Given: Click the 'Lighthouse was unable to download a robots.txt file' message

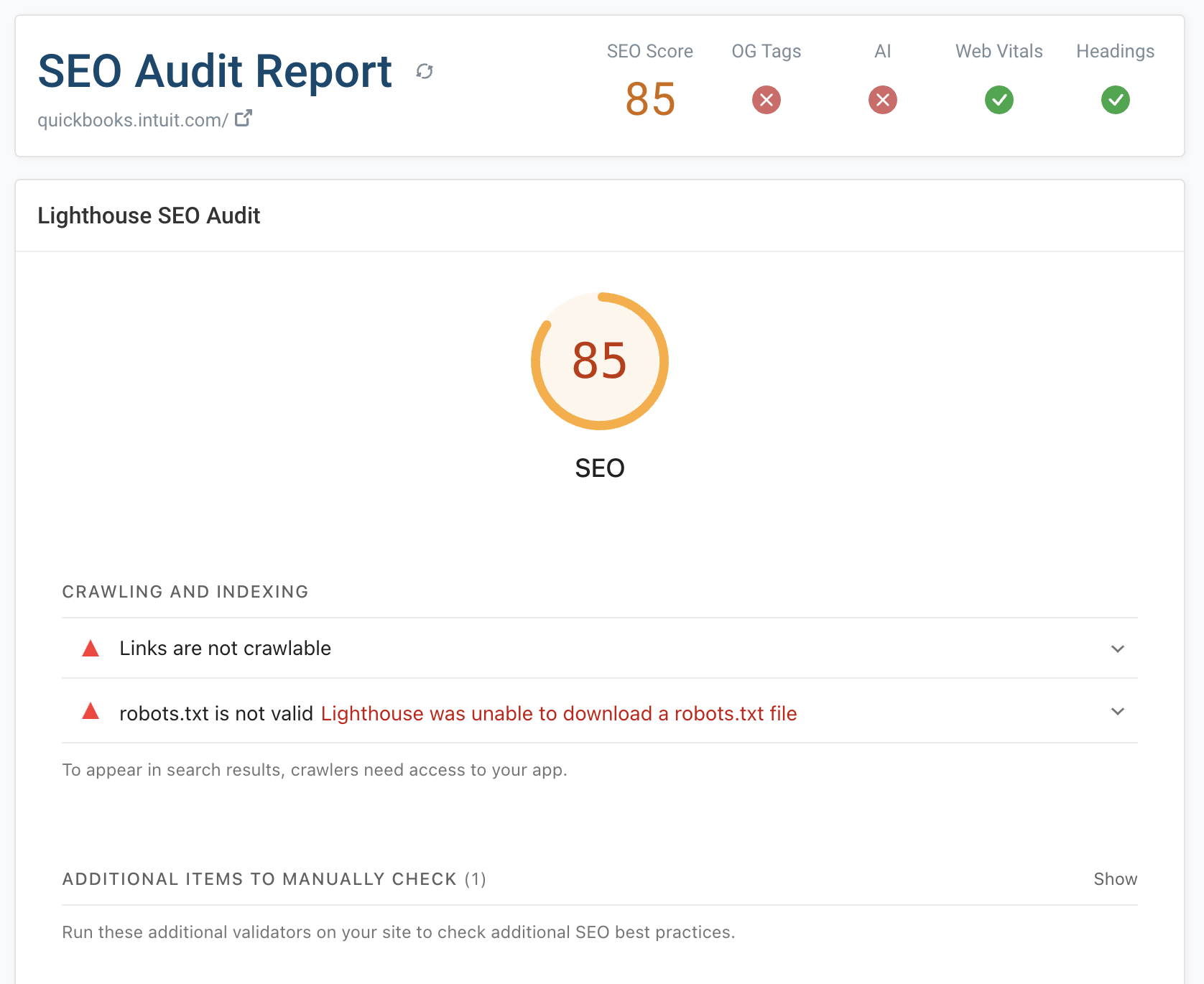Looking at the screenshot, I should tap(559, 714).
